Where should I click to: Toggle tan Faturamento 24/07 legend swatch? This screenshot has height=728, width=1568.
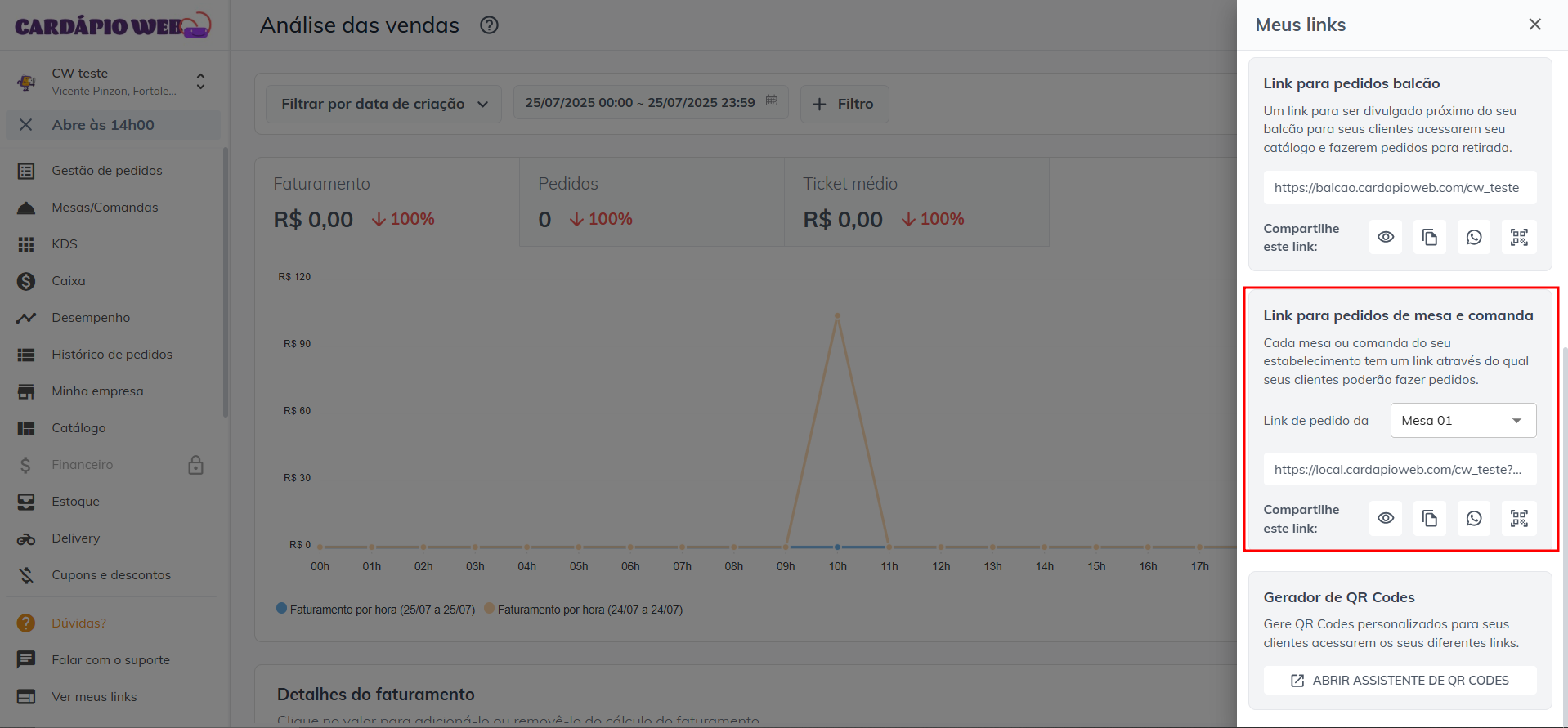click(490, 609)
